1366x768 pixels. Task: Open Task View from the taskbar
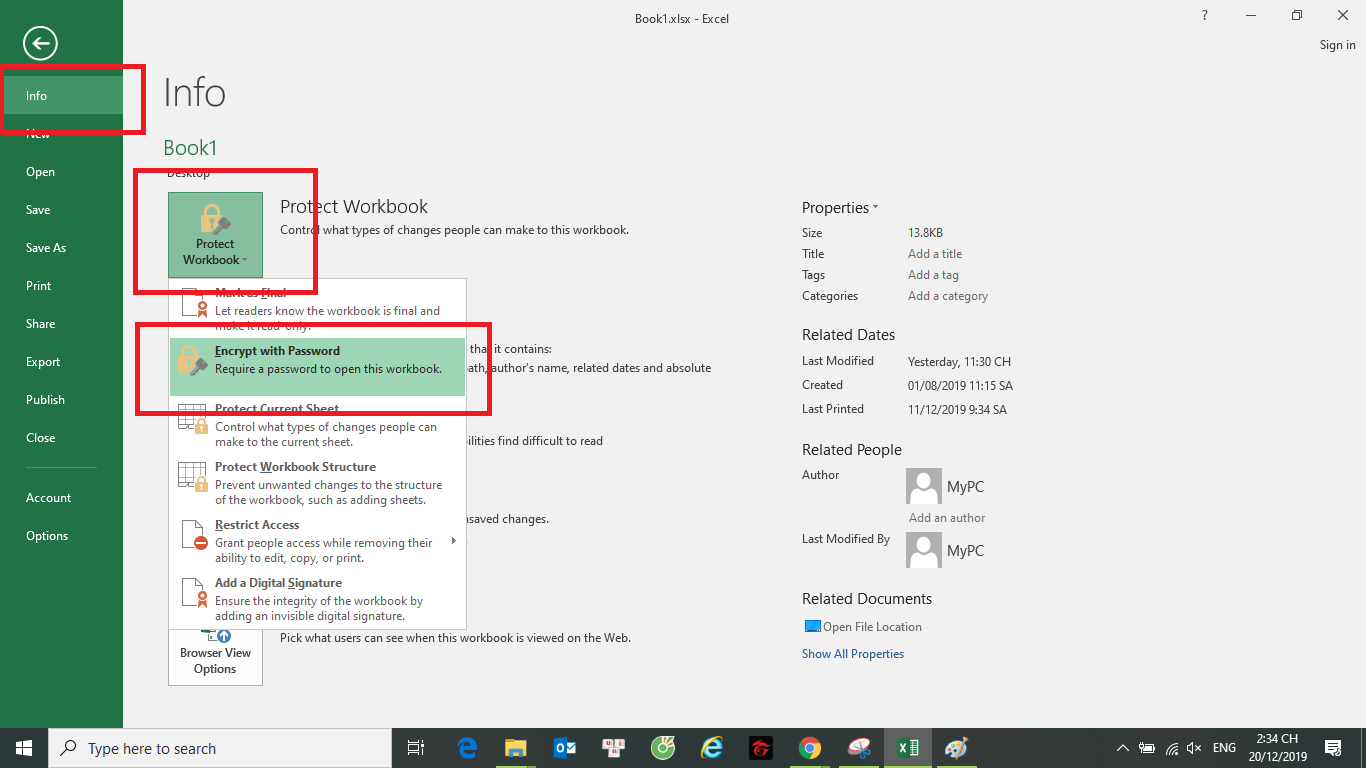[x=416, y=748]
